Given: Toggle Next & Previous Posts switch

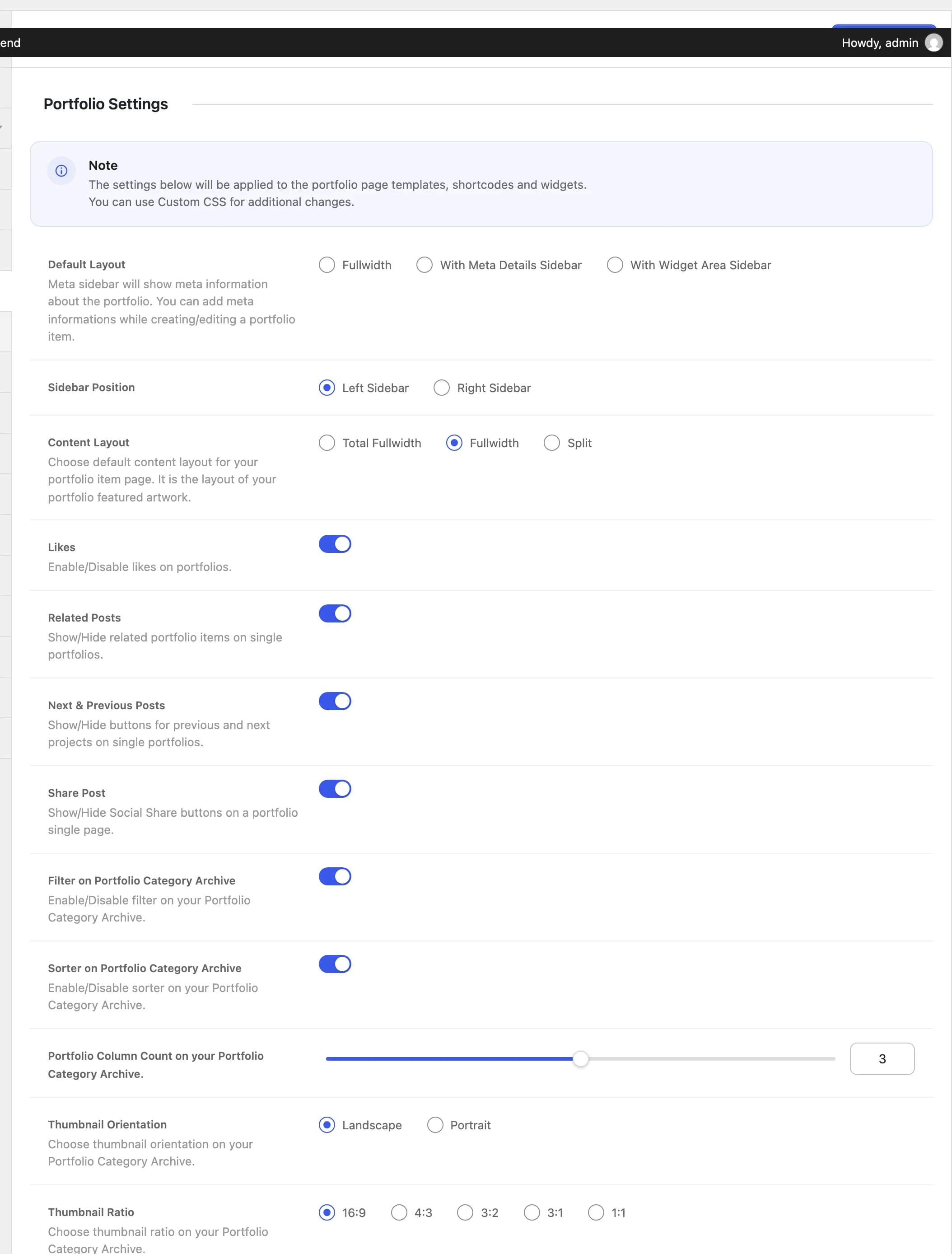Looking at the screenshot, I should point(335,701).
